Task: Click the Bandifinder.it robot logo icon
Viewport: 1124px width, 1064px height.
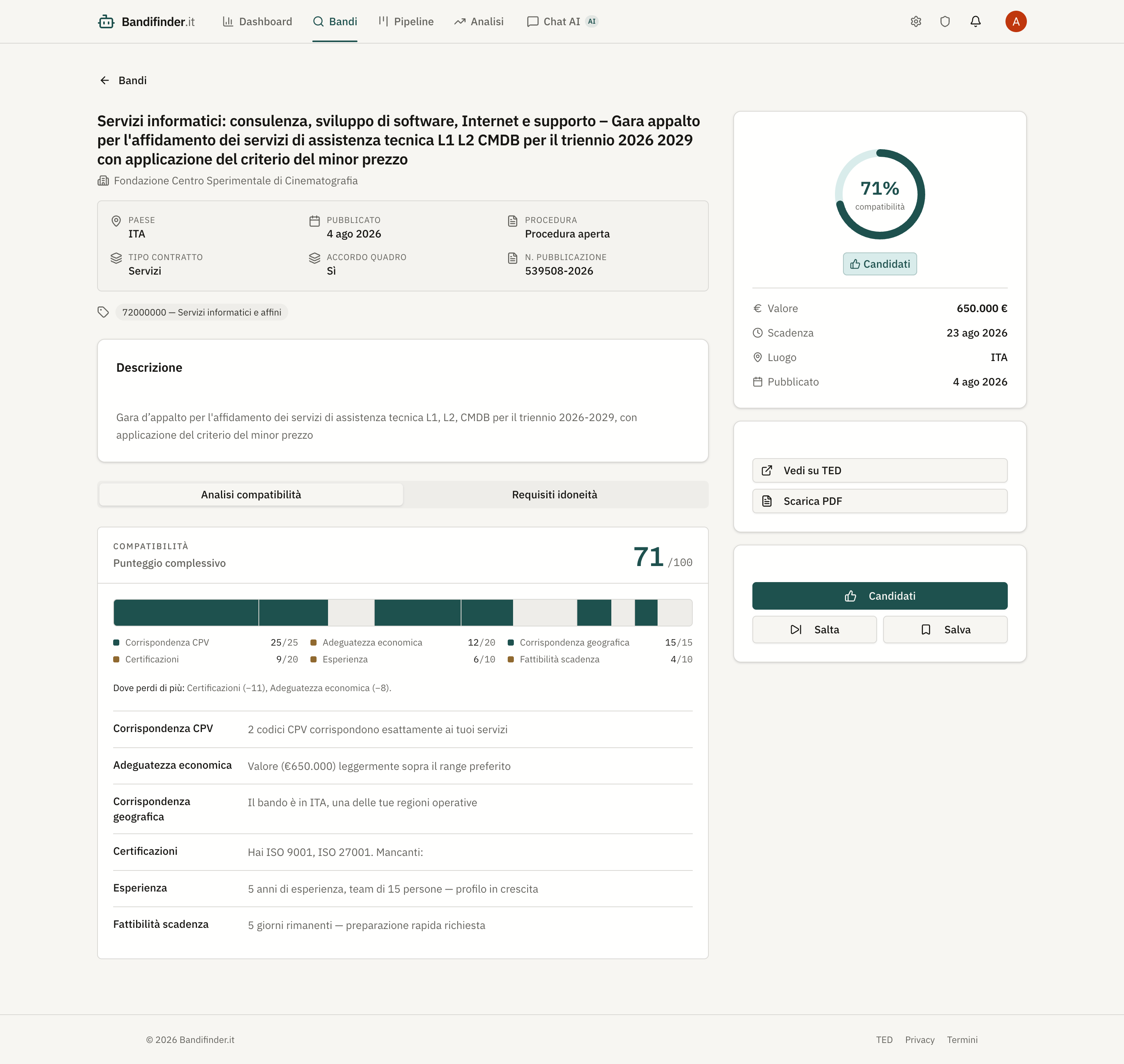Action: 106,21
